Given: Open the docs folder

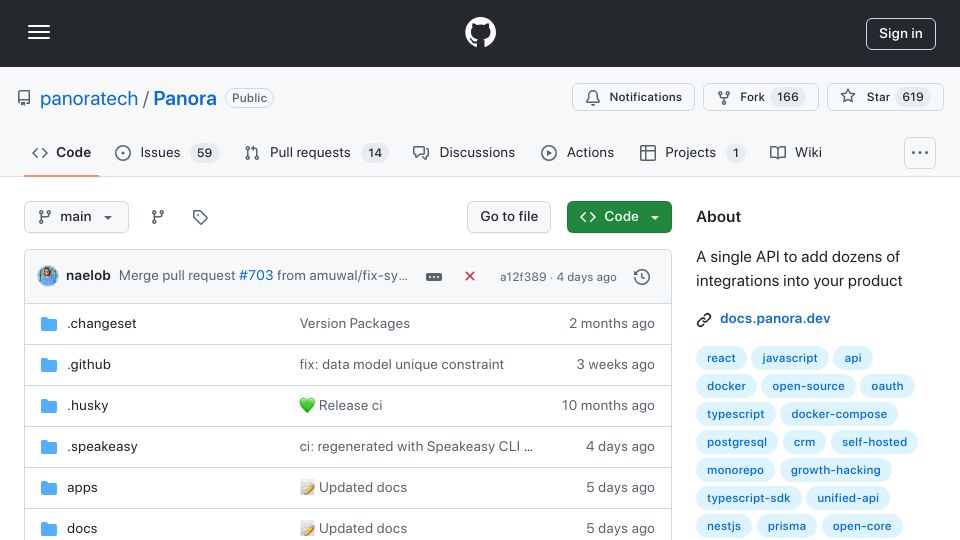Looking at the screenshot, I should pos(82,528).
